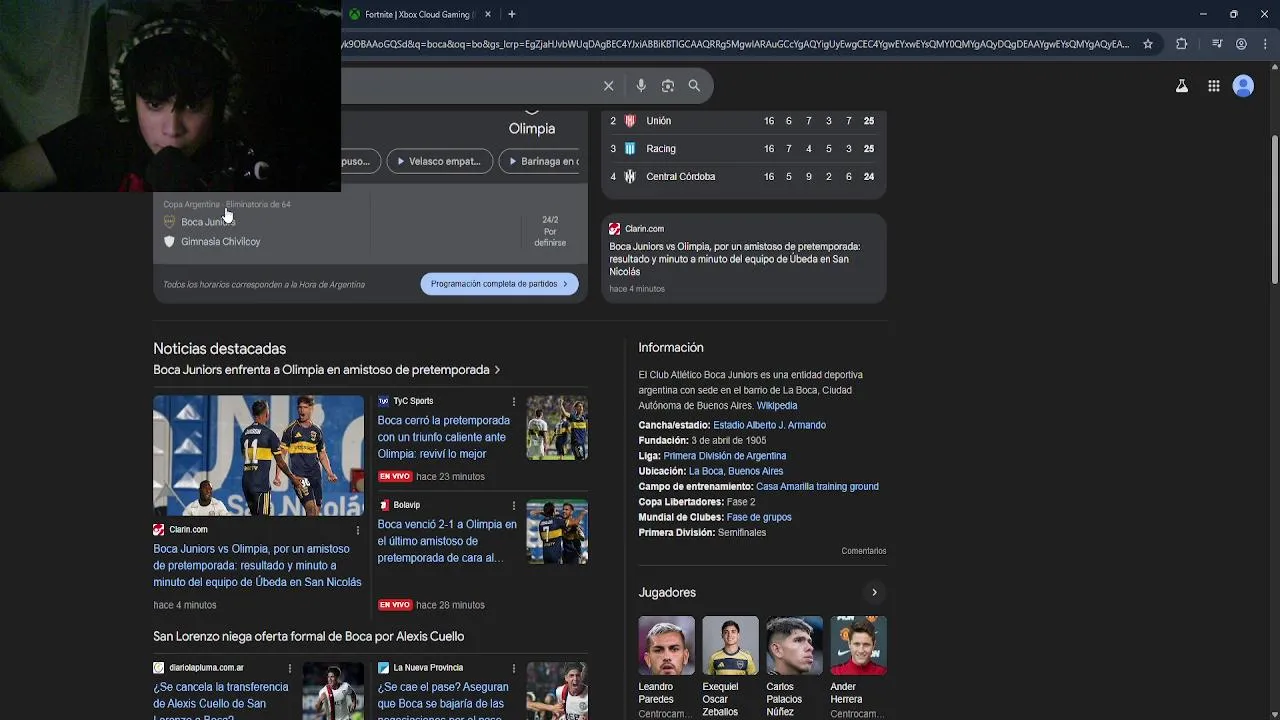Open options for Bolavip article
The width and height of the screenshot is (1280, 720).
514,505
